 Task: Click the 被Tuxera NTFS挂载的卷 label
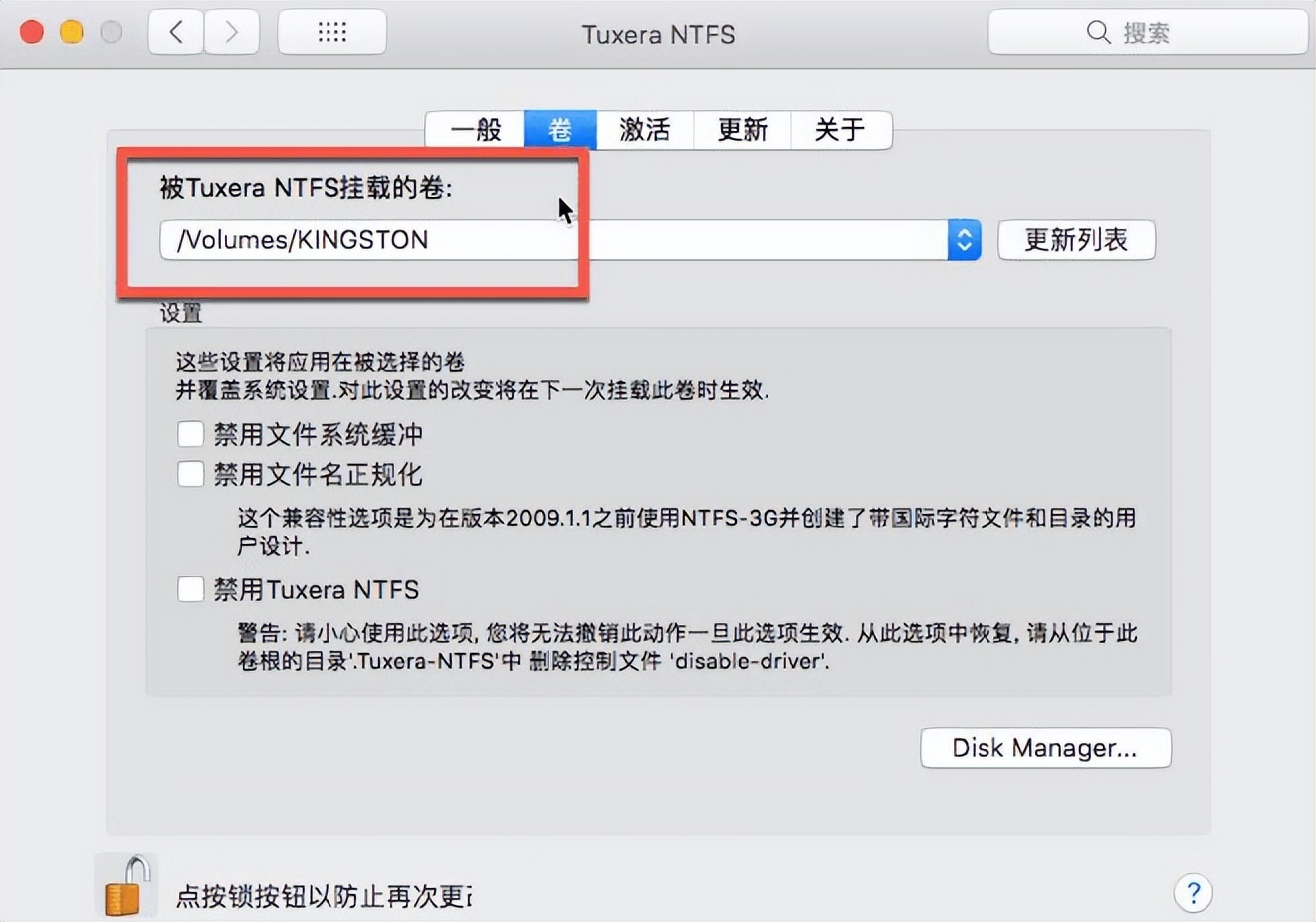[306, 187]
